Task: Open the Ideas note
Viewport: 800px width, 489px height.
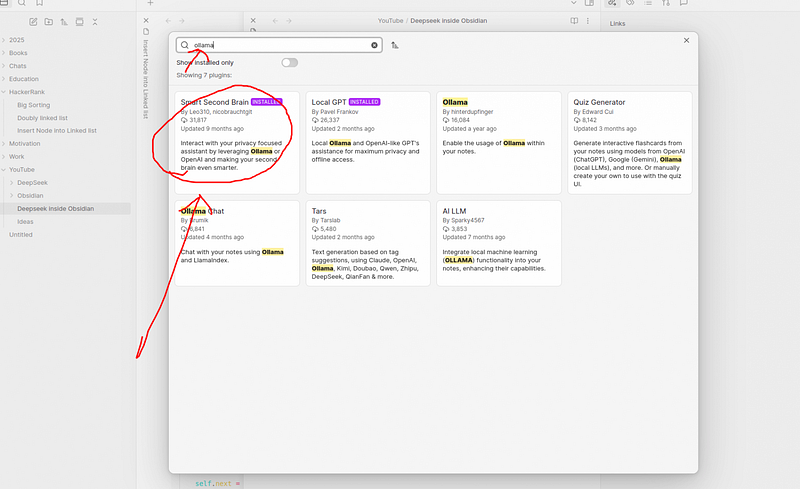Action: coord(25,222)
